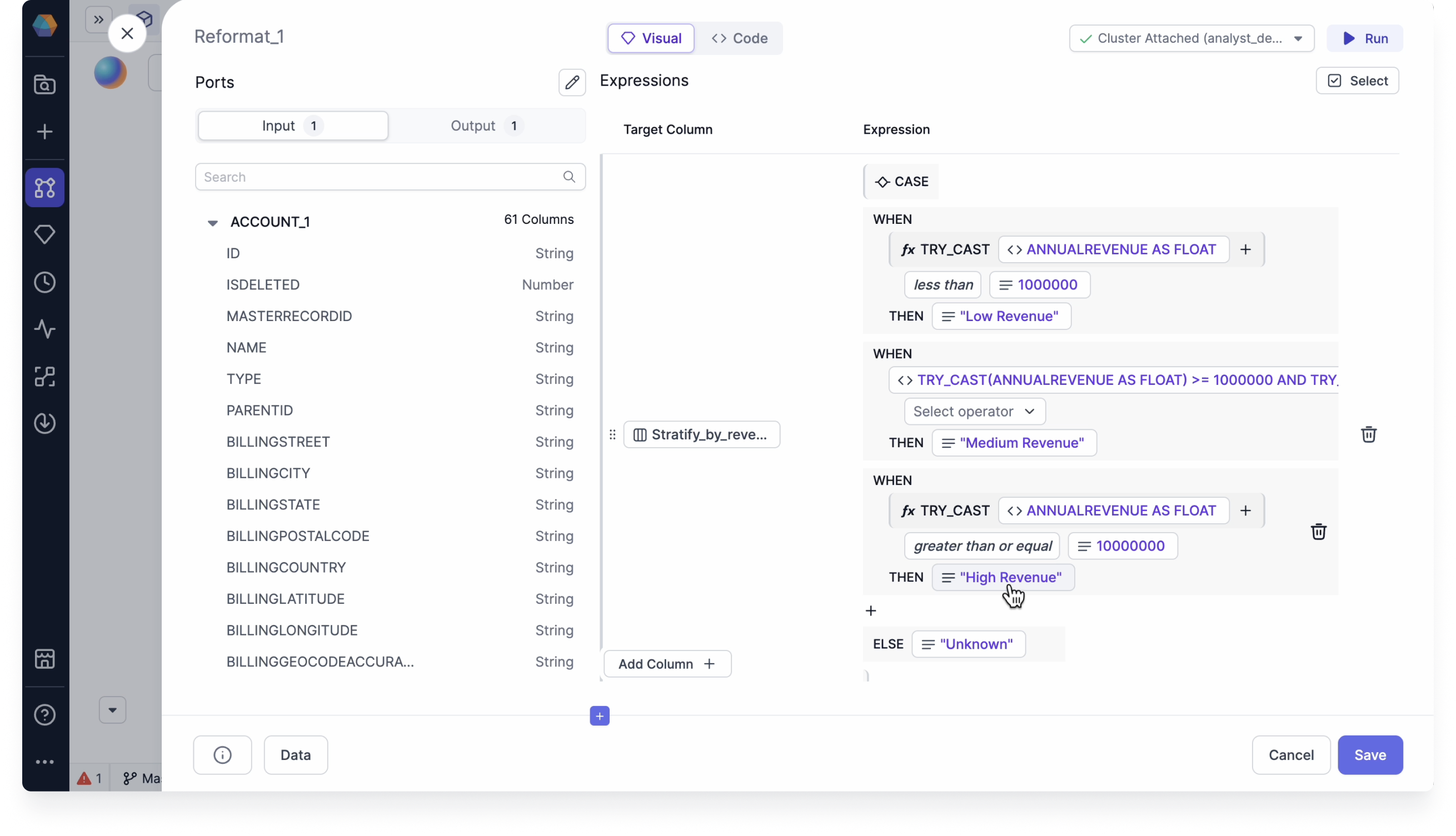Click the pencil edit icon in Ports section

click(572, 82)
